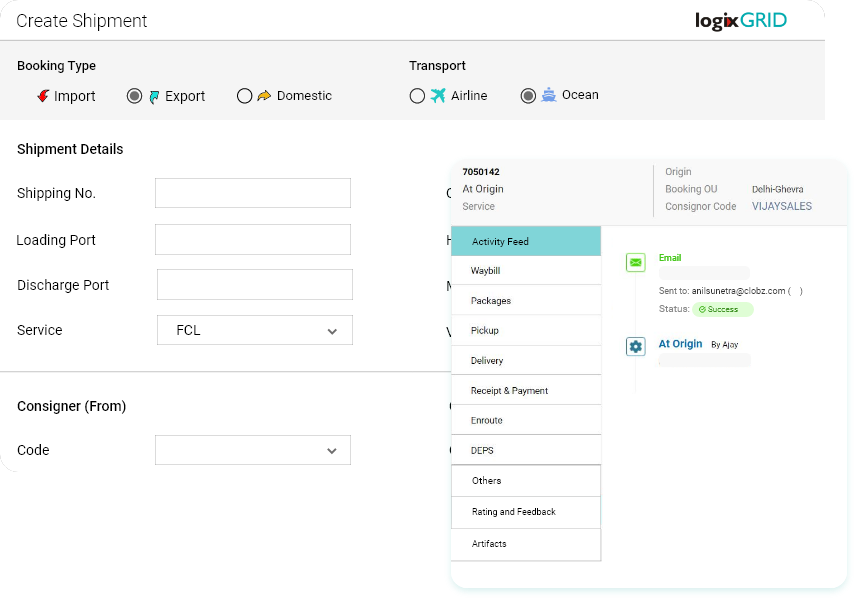Image resolution: width=856 pixels, height=600 pixels.
Task: Click the gear icon beside At Origin
Action: [635, 345]
